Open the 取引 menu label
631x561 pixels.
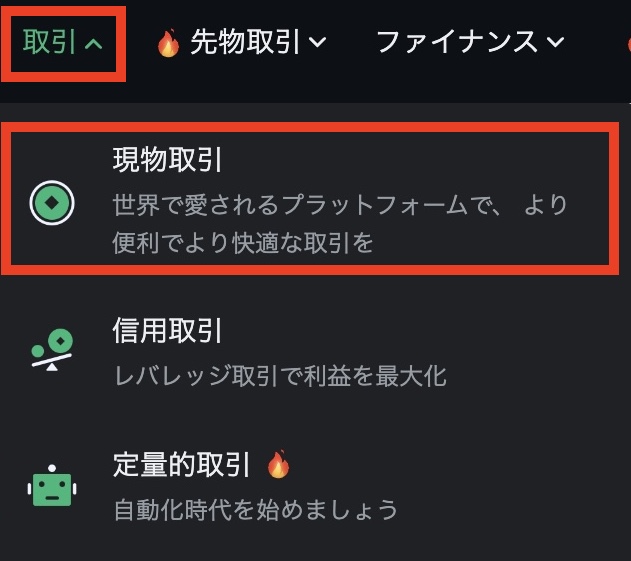click(49, 41)
